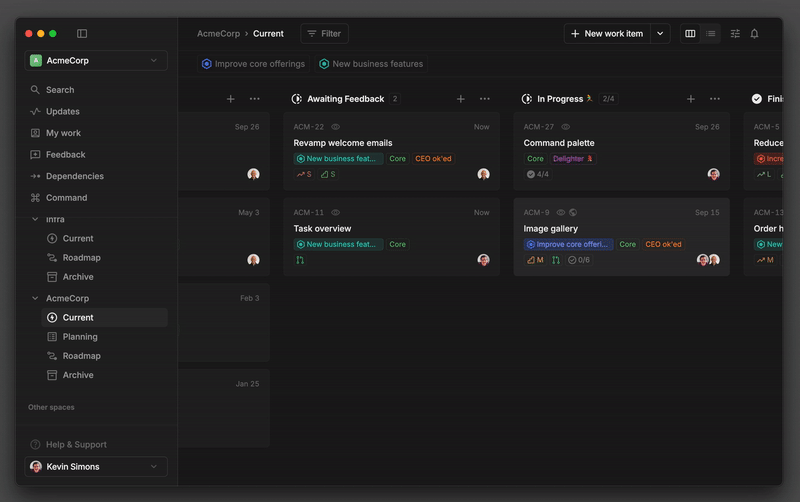Select Archive under Infra
The image size is (800, 502).
(x=105, y=277)
